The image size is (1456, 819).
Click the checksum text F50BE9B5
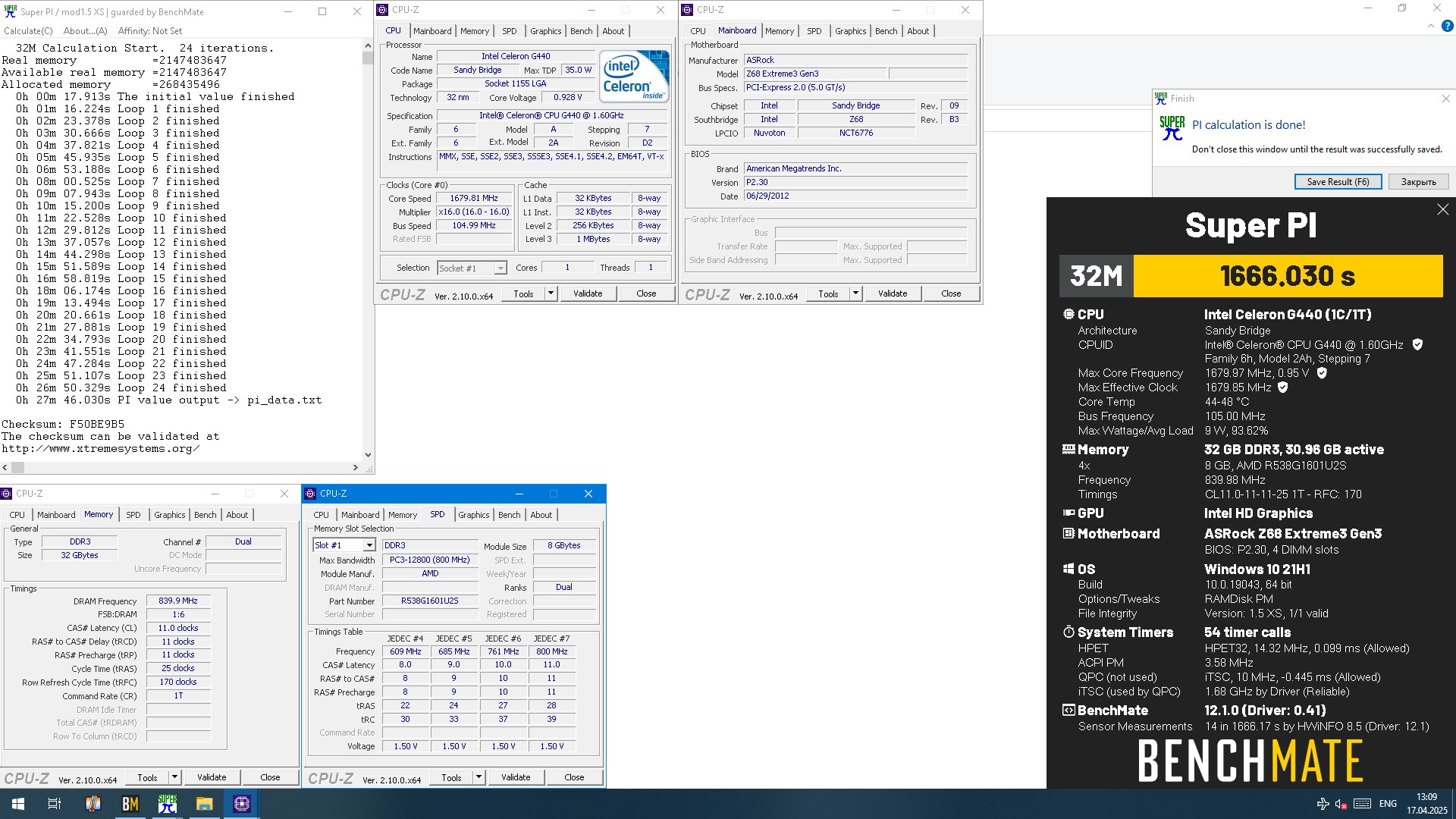tap(97, 425)
